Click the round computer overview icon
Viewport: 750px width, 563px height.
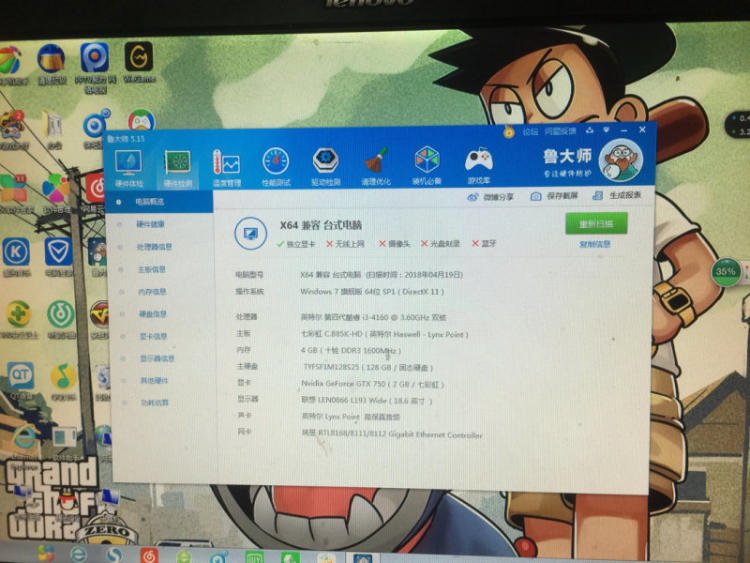[x=250, y=233]
